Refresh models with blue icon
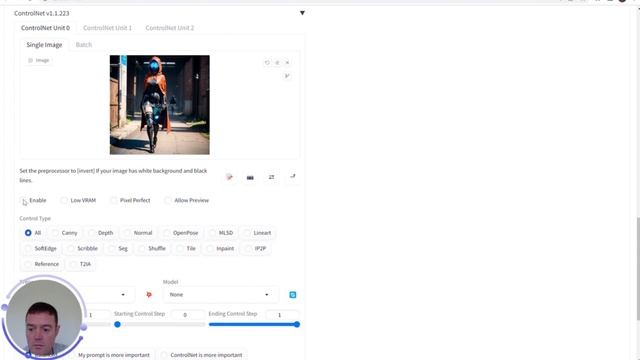 click(293, 295)
